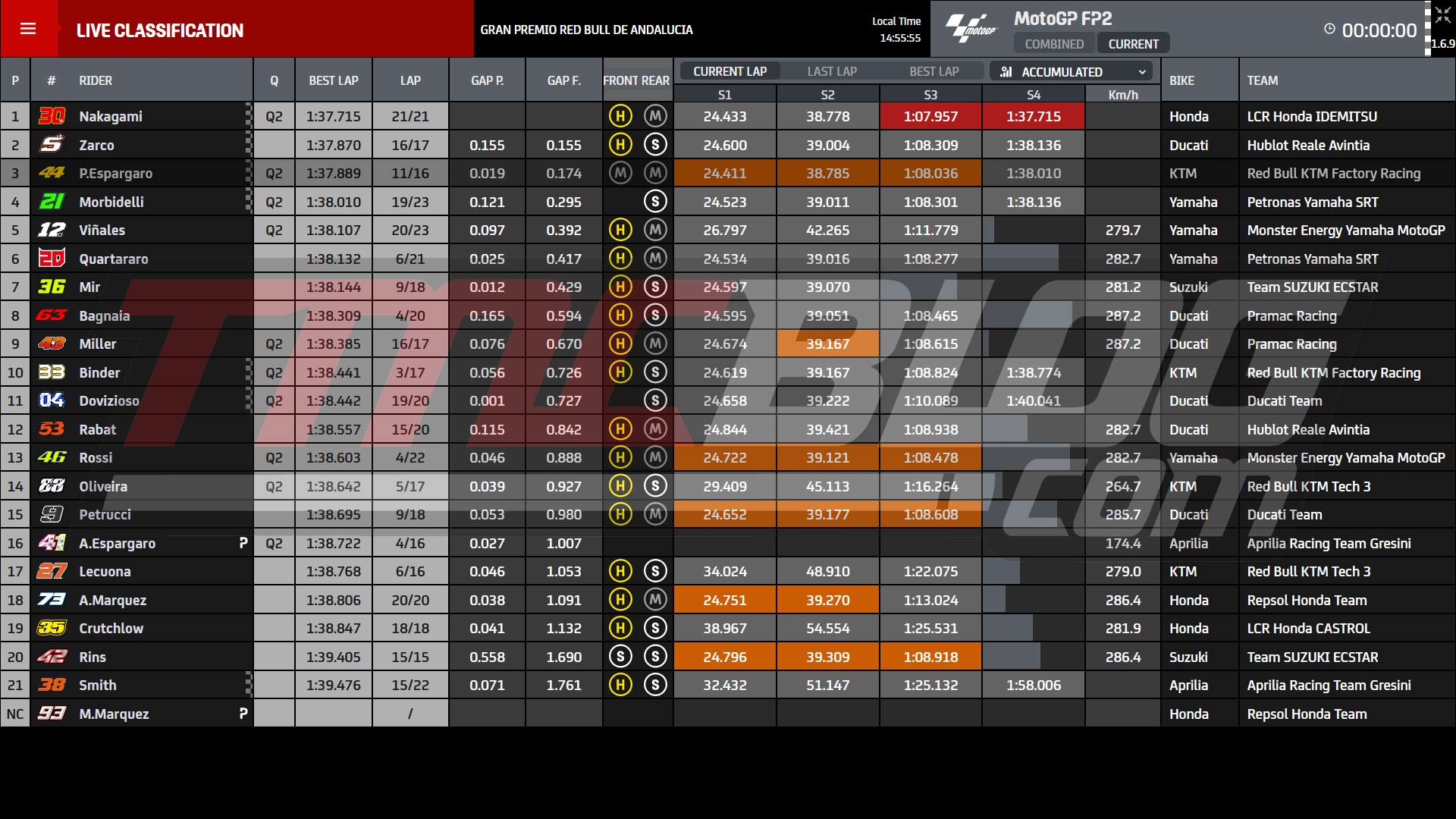This screenshot has width=1456, height=819.
Task: Sort by the GAP F. column header
Action: click(x=563, y=80)
